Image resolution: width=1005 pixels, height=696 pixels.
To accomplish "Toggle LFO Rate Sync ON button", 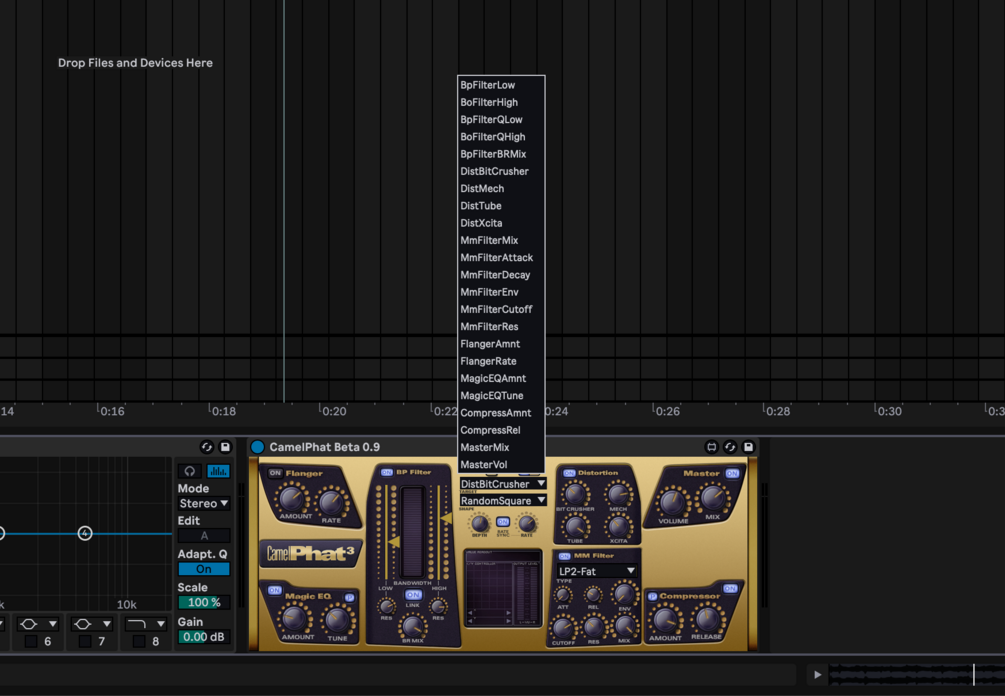I will pos(502,522).
